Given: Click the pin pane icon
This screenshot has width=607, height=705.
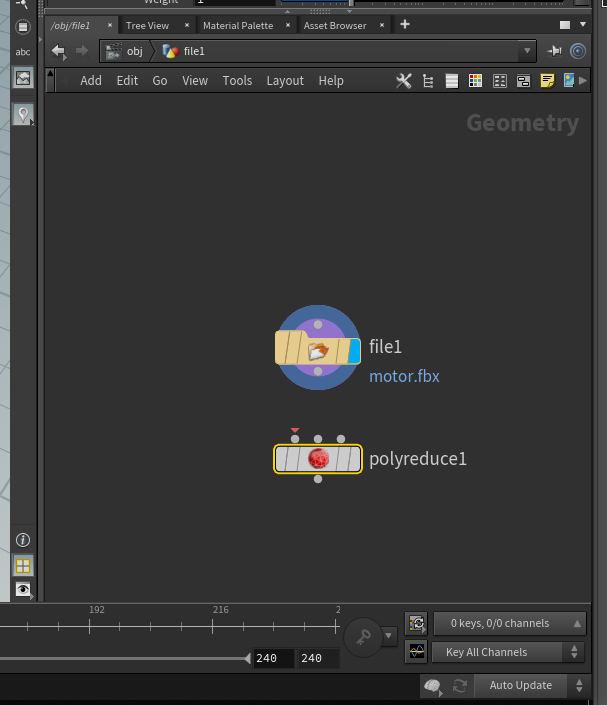Looking at the screenshot, I should click(555, 51).
